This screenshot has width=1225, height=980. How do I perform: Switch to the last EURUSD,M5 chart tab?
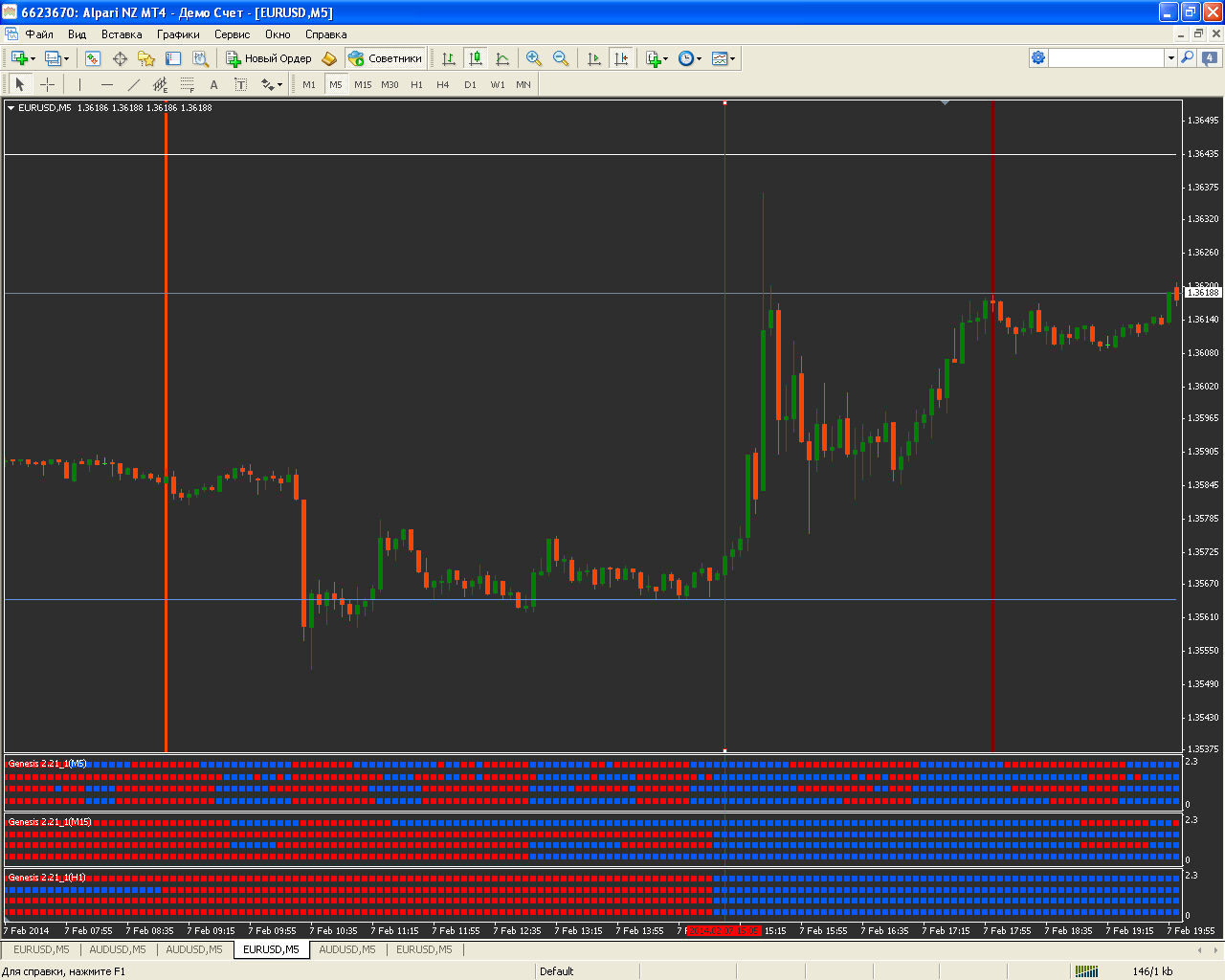[x=424, y=949]
